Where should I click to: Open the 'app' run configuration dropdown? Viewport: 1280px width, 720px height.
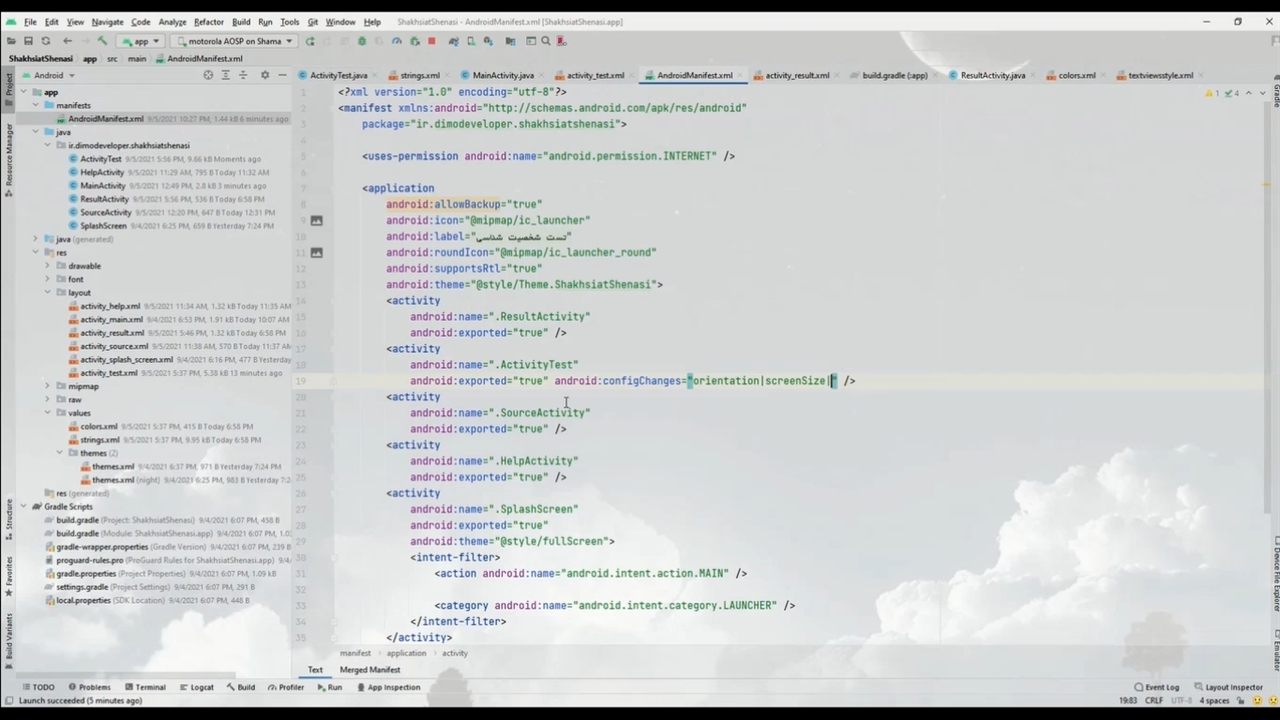141,41
